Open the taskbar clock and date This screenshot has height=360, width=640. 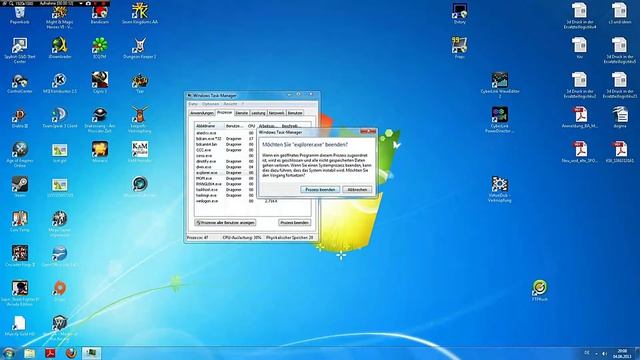(622, 353)
